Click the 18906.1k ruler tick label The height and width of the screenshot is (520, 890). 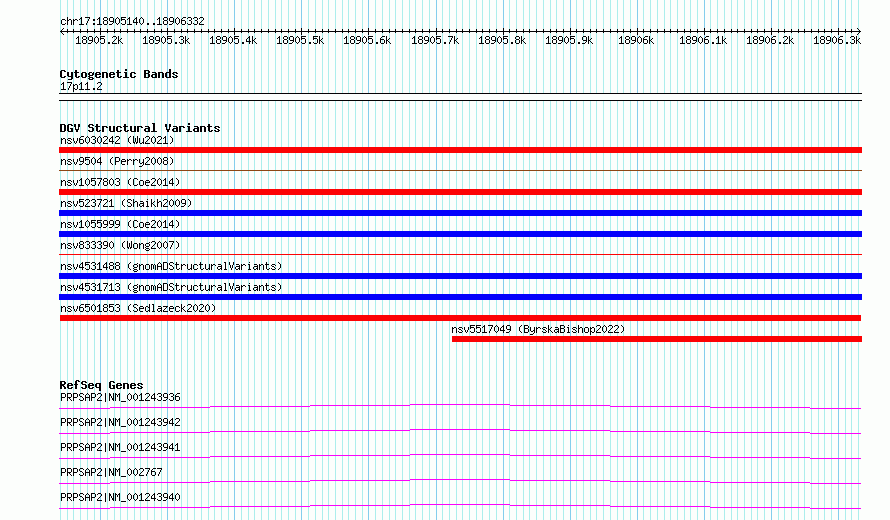coord(703,40)
